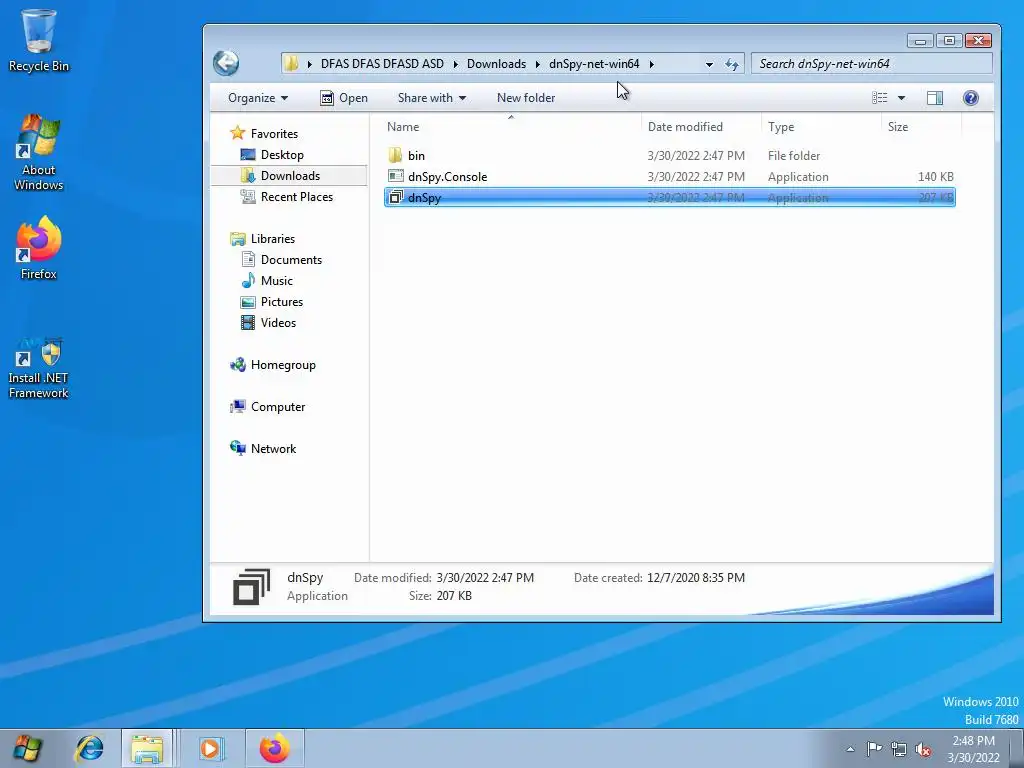The image size is (1024, 768).
Task: Click in the Search dnSpy-net-win64 box
Action: point(871,63)
